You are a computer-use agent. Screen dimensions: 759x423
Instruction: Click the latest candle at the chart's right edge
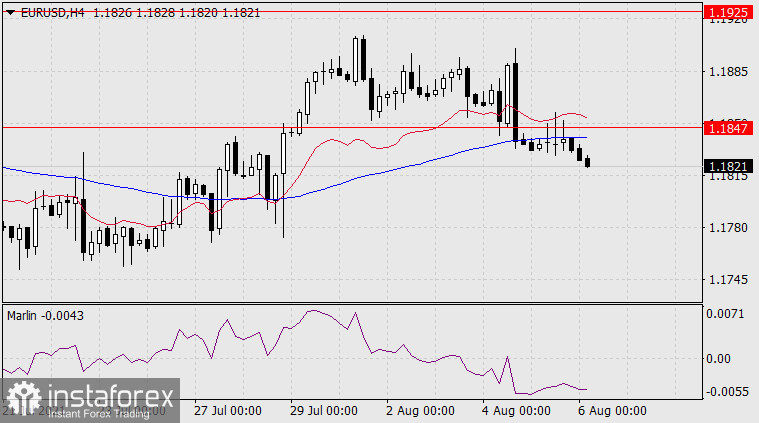(x=588, y=162)
